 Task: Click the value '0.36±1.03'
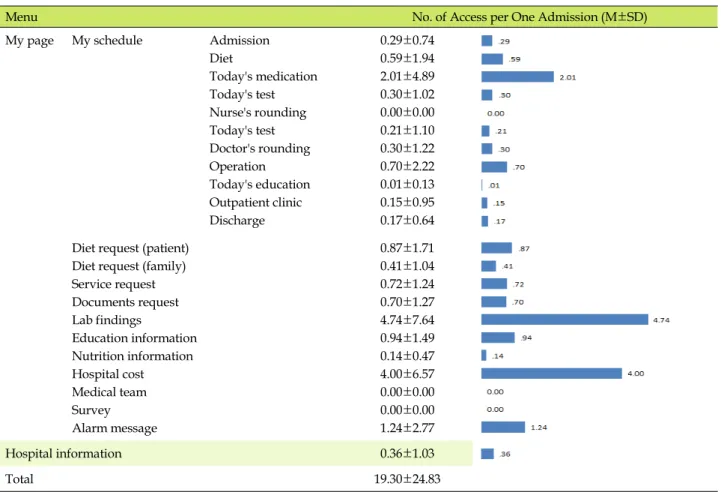coord(407,453)
